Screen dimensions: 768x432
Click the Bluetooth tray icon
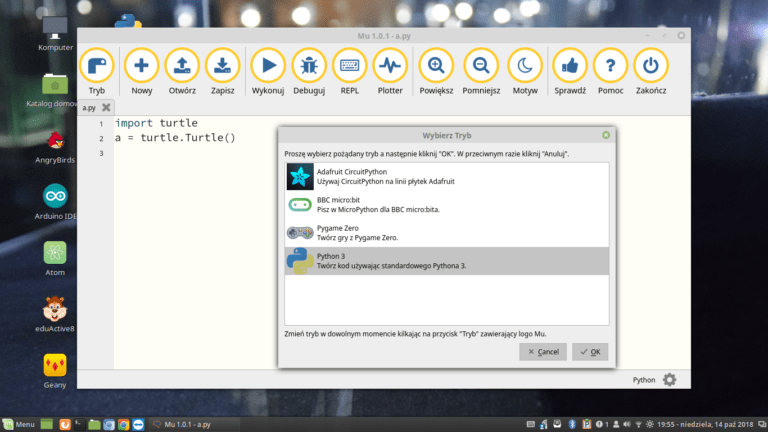(x=572, y=424)
